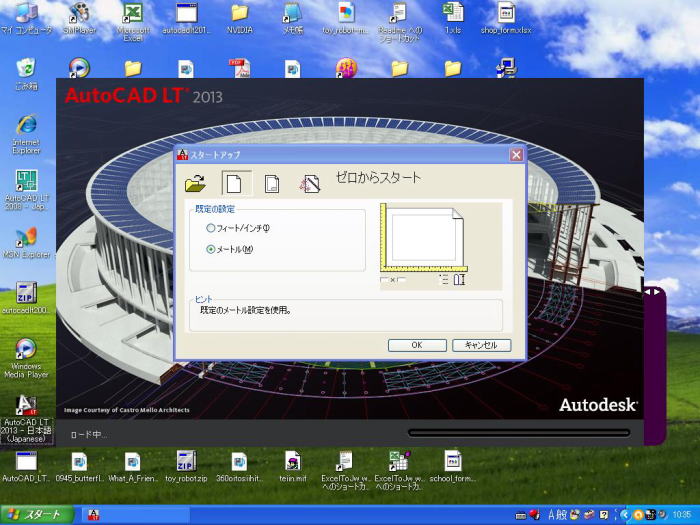Select the Start from Scratch blank page icon
Viewport: 700px width, 525px height.
click(234, 183)
